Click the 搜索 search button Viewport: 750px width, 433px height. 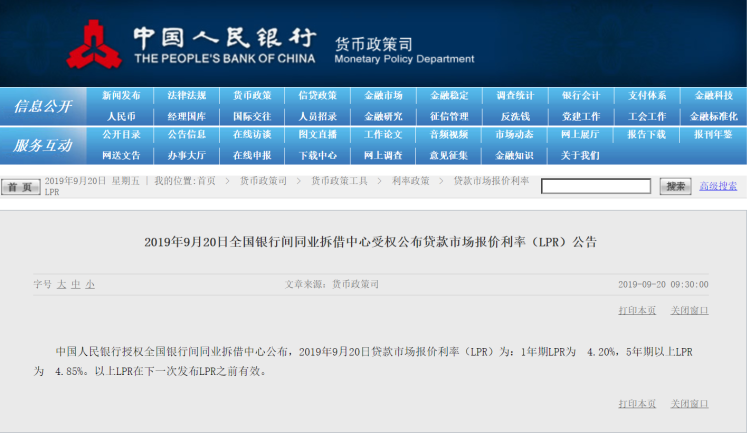675,186
